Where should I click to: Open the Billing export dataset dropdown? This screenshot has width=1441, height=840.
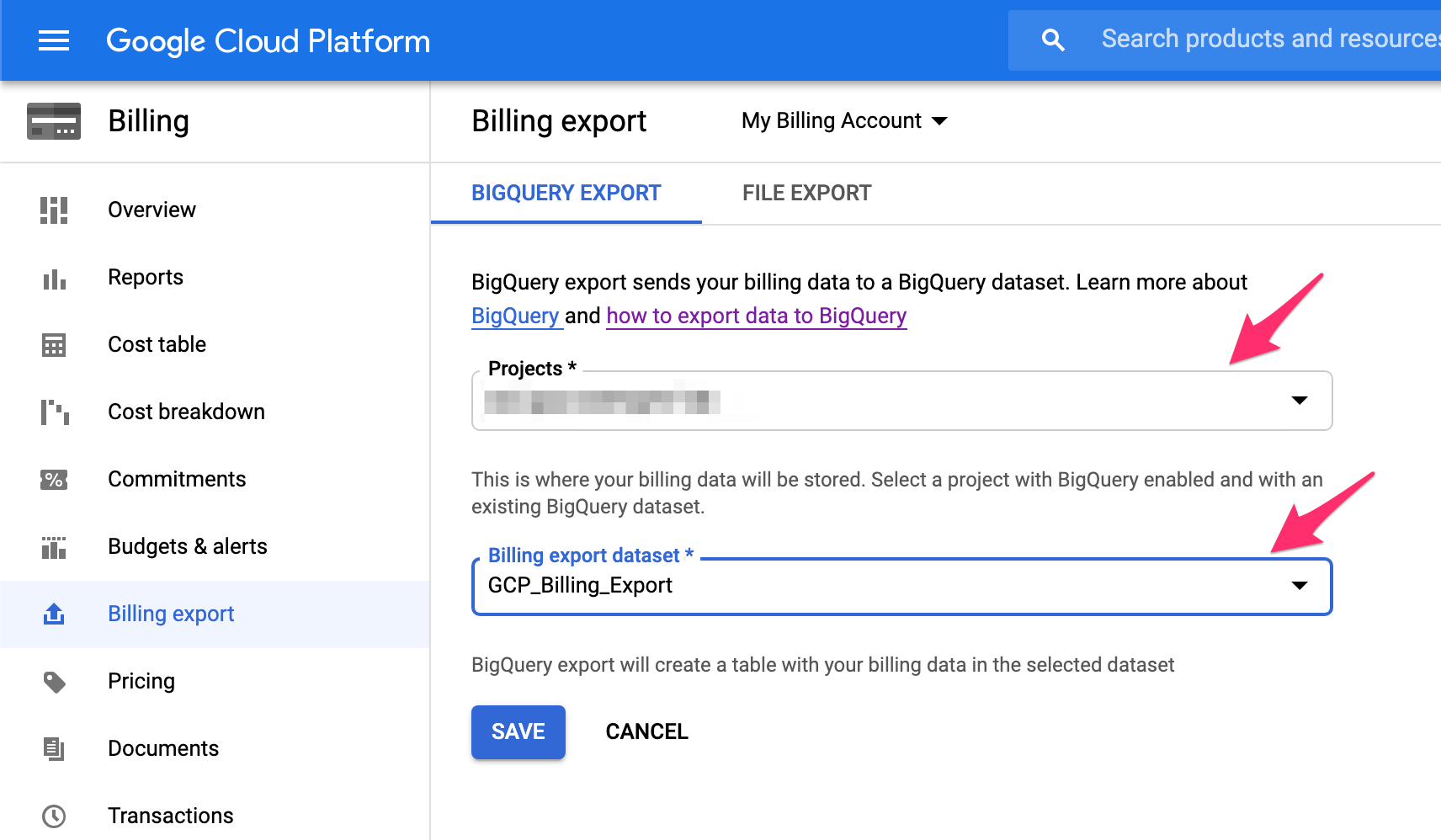coord(901,586)
